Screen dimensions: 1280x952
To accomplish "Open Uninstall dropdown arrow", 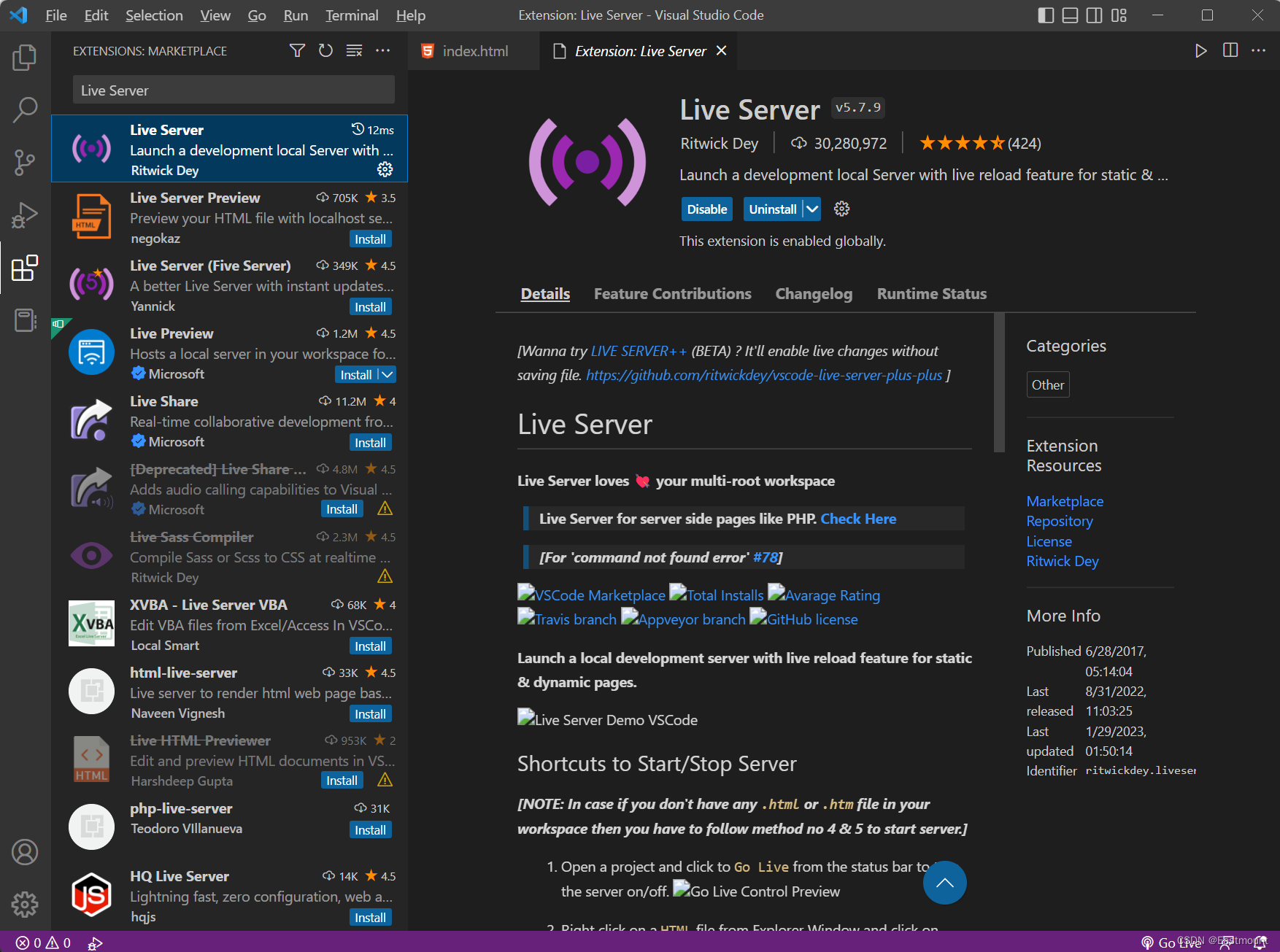I will tap(811, 209).
